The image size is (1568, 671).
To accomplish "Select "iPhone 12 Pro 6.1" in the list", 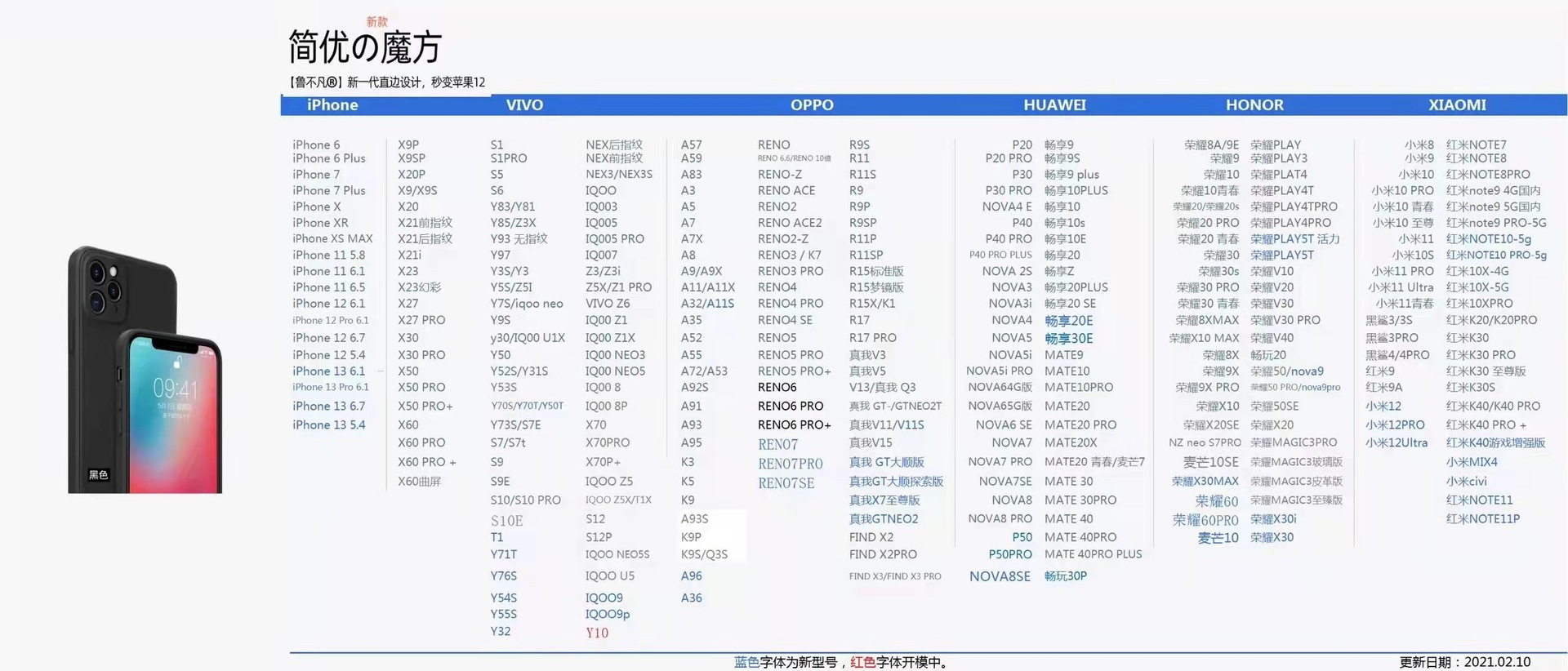I will click(331, 320).
